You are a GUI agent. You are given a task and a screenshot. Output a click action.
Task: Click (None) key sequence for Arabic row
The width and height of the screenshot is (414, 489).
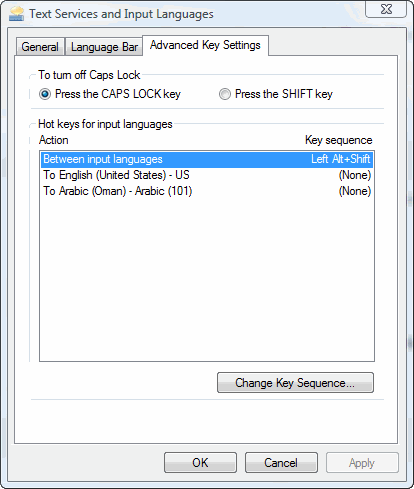(x=355, y=191)
